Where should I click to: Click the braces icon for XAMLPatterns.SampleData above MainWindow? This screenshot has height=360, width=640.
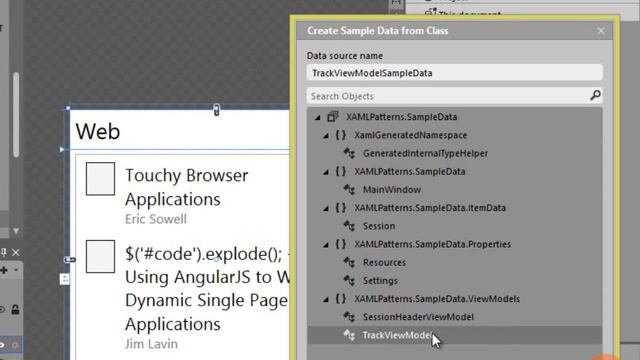click(340, 171)
